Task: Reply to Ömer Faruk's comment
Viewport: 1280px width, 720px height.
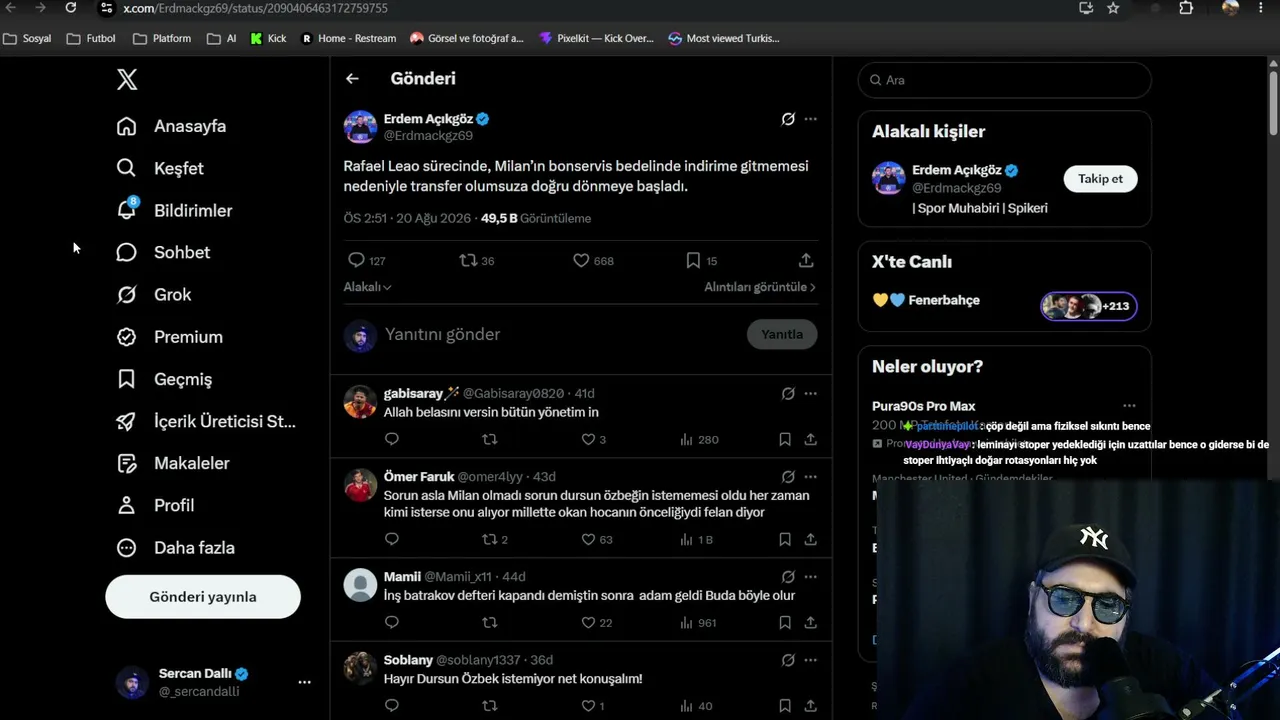Action: (x=392, y=539)
